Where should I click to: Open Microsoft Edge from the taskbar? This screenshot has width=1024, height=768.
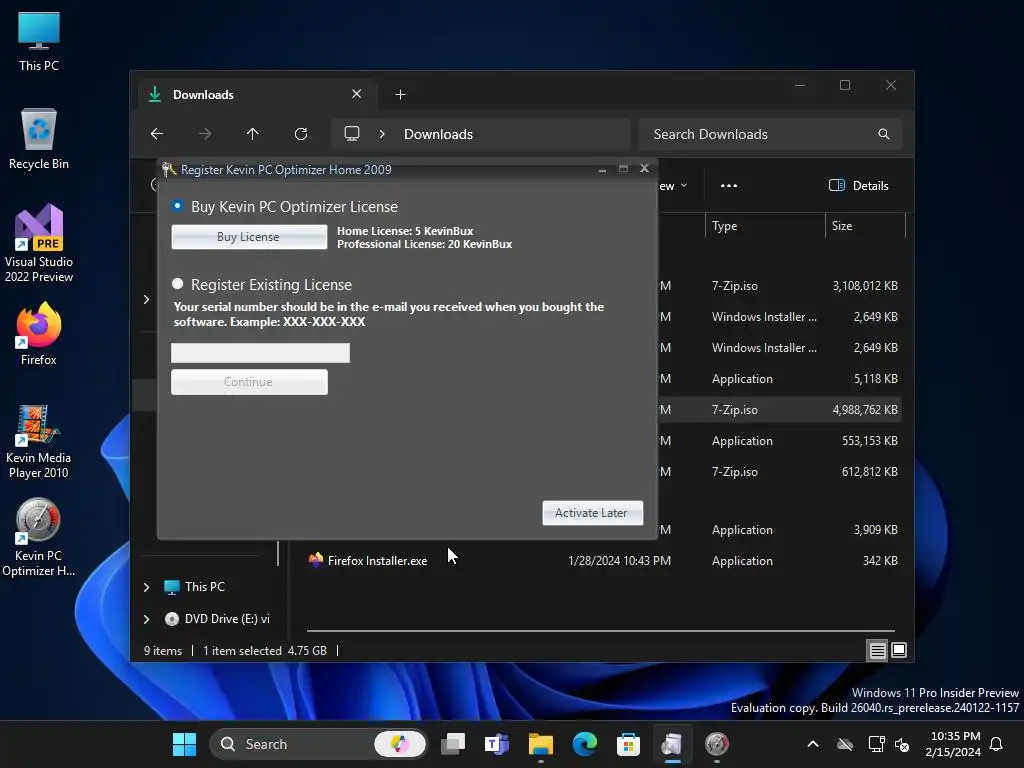pos(584,744)
